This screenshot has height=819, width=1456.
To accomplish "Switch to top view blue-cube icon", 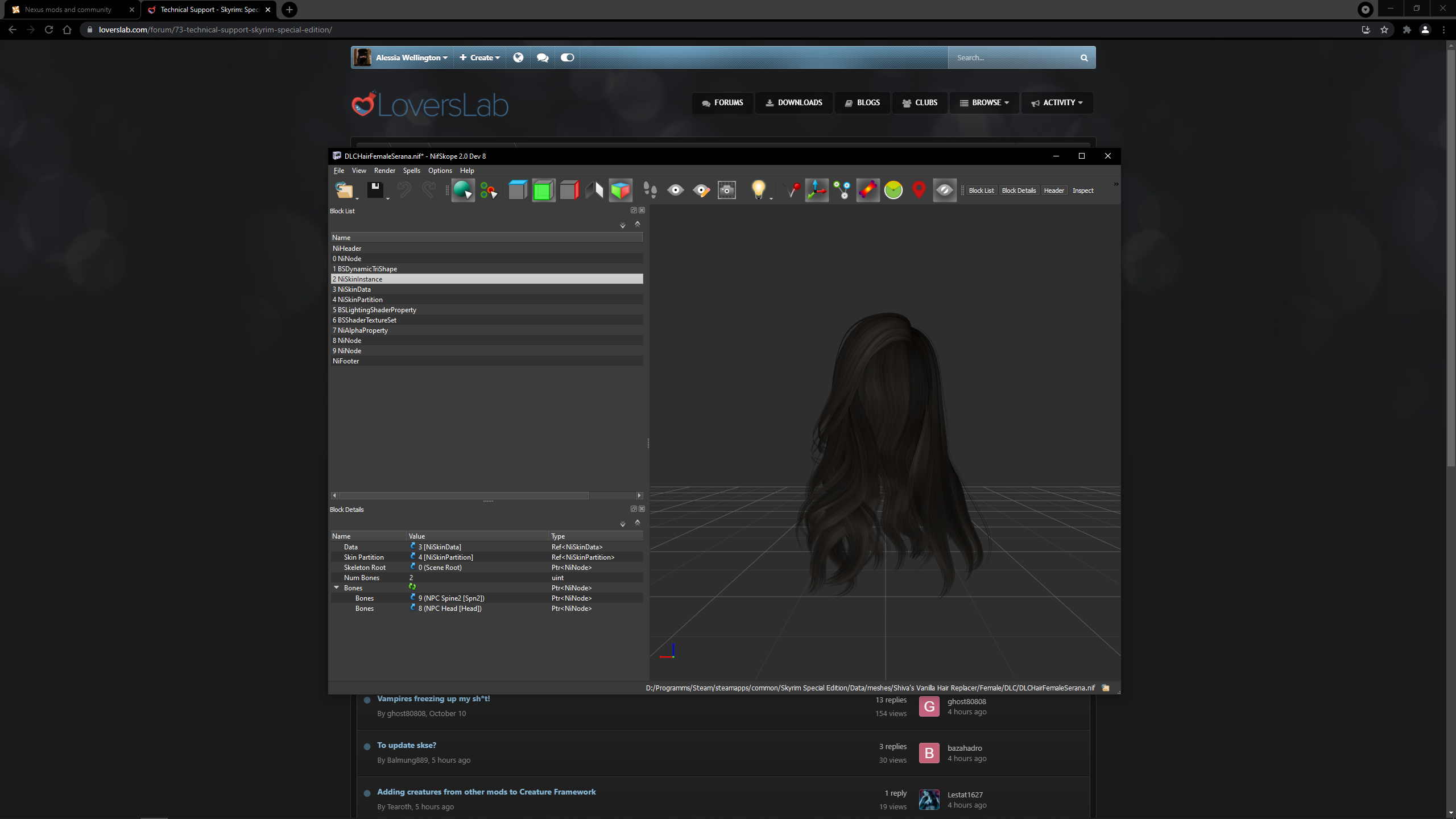I will click(x=518, y=190).
